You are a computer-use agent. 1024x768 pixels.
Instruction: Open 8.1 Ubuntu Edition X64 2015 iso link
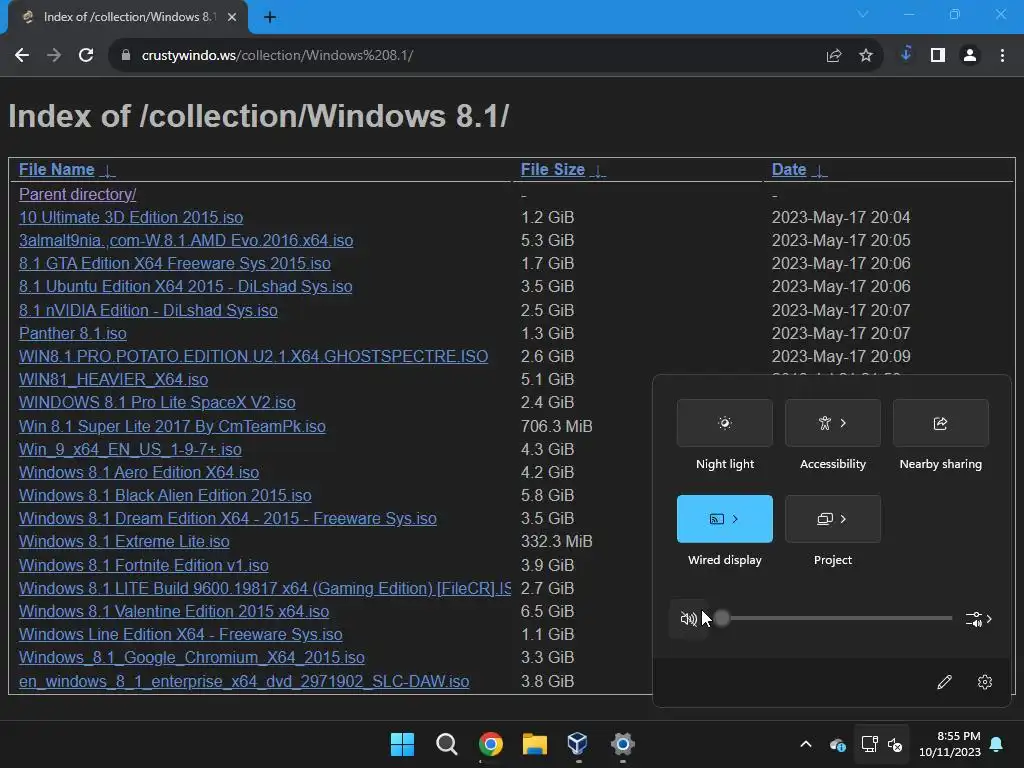tap(185, 287)
